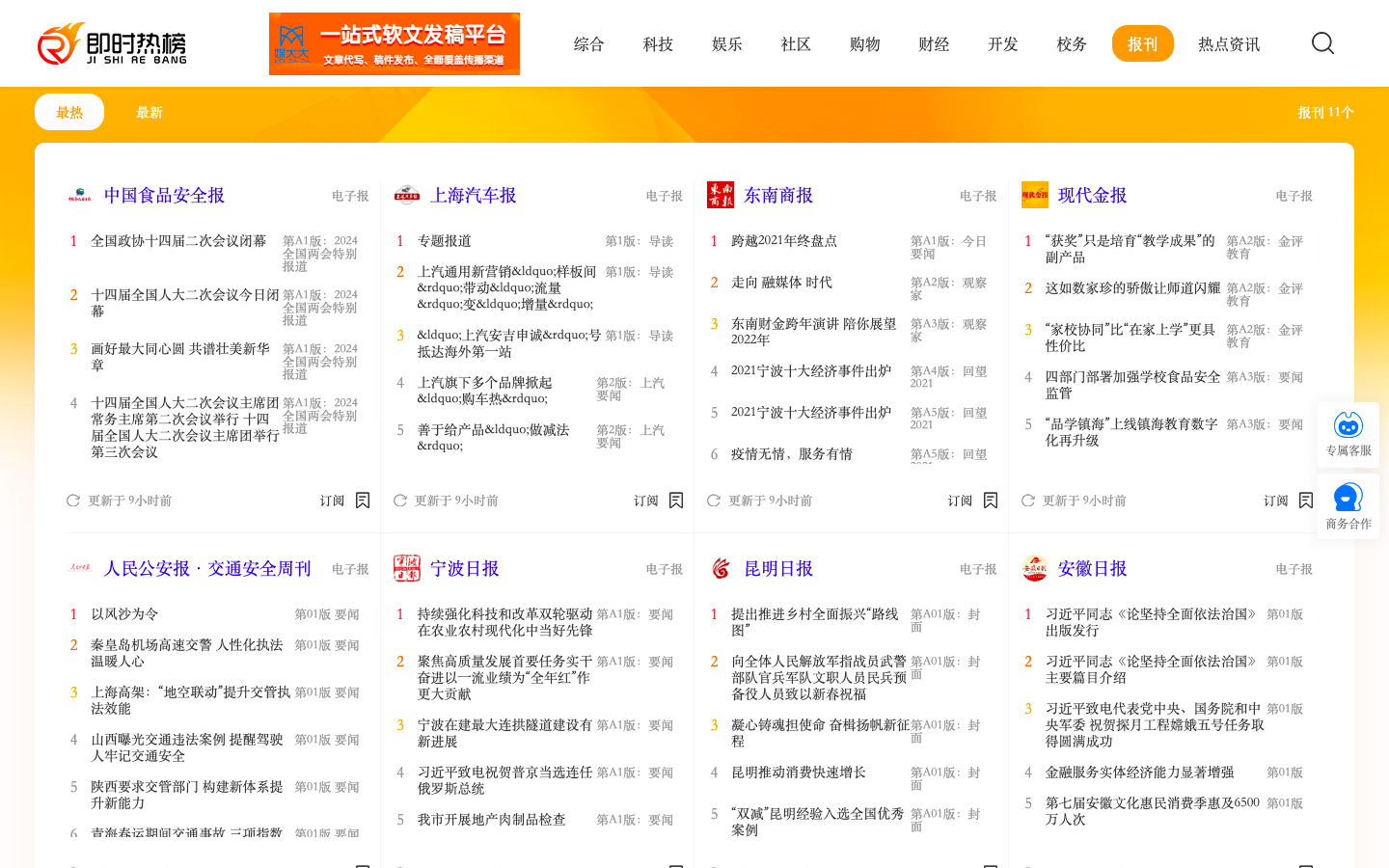Image resolution: width=1389 pixels, height=868 pixels.
Task: Click the 报刊 11个 count label
Action: pyautogui.click(x=1325, y=113)
